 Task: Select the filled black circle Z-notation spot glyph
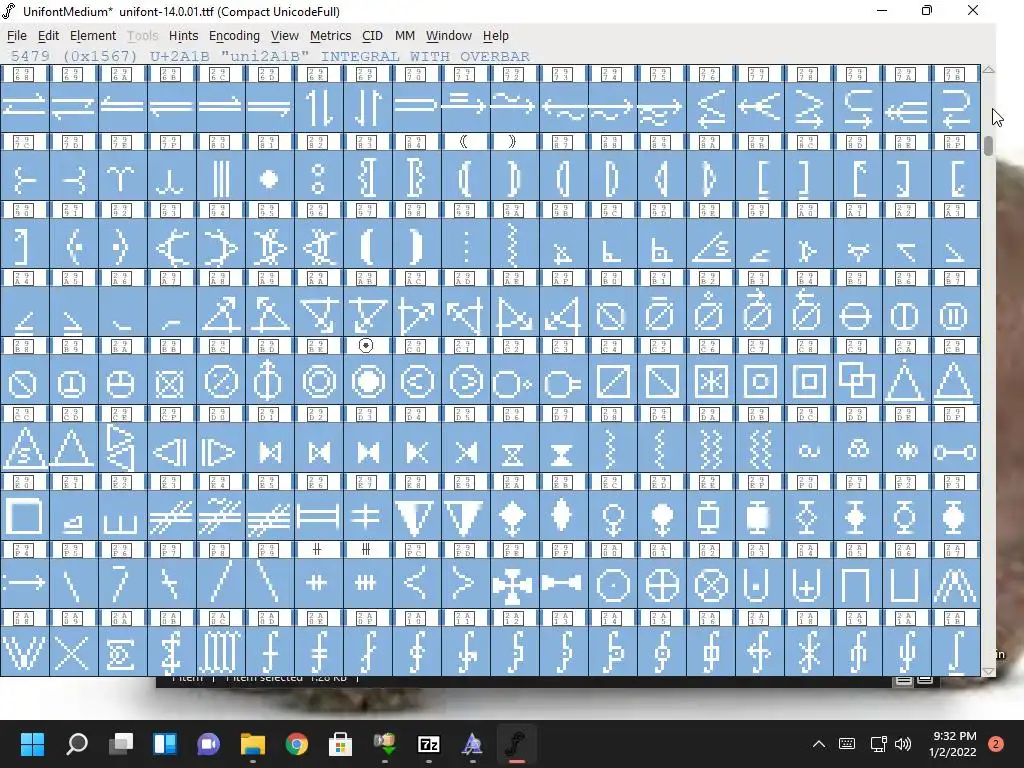tap(270, 177)
